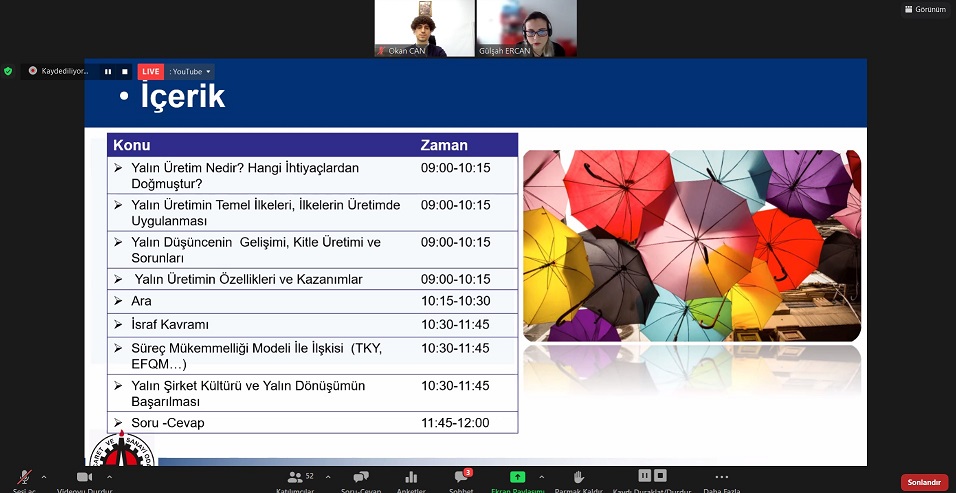Open the Soru-Cevap Q&A window
956x493 pixels.
361,478
